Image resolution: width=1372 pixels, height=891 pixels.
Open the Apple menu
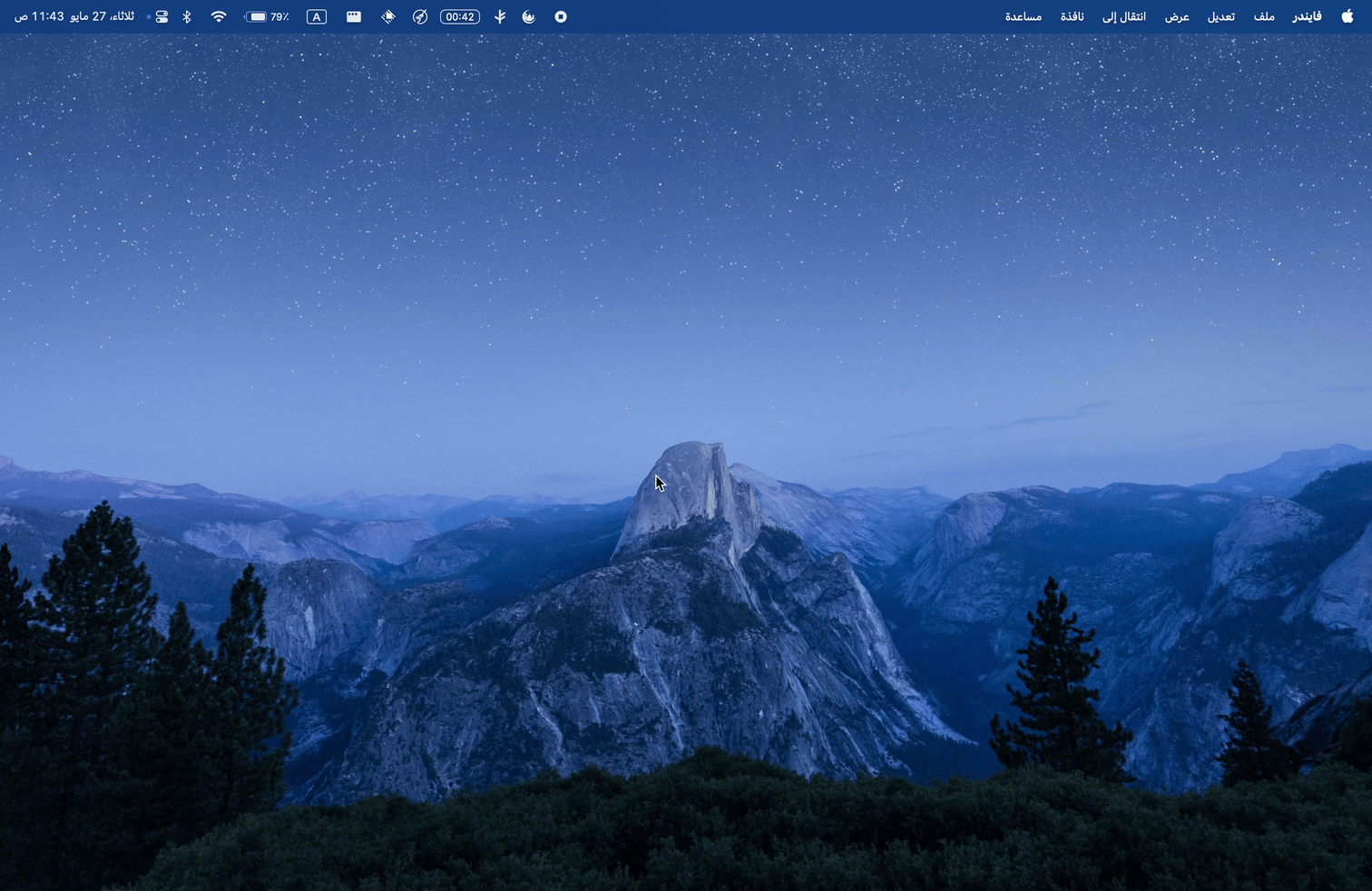click(x=1347, y=16)
